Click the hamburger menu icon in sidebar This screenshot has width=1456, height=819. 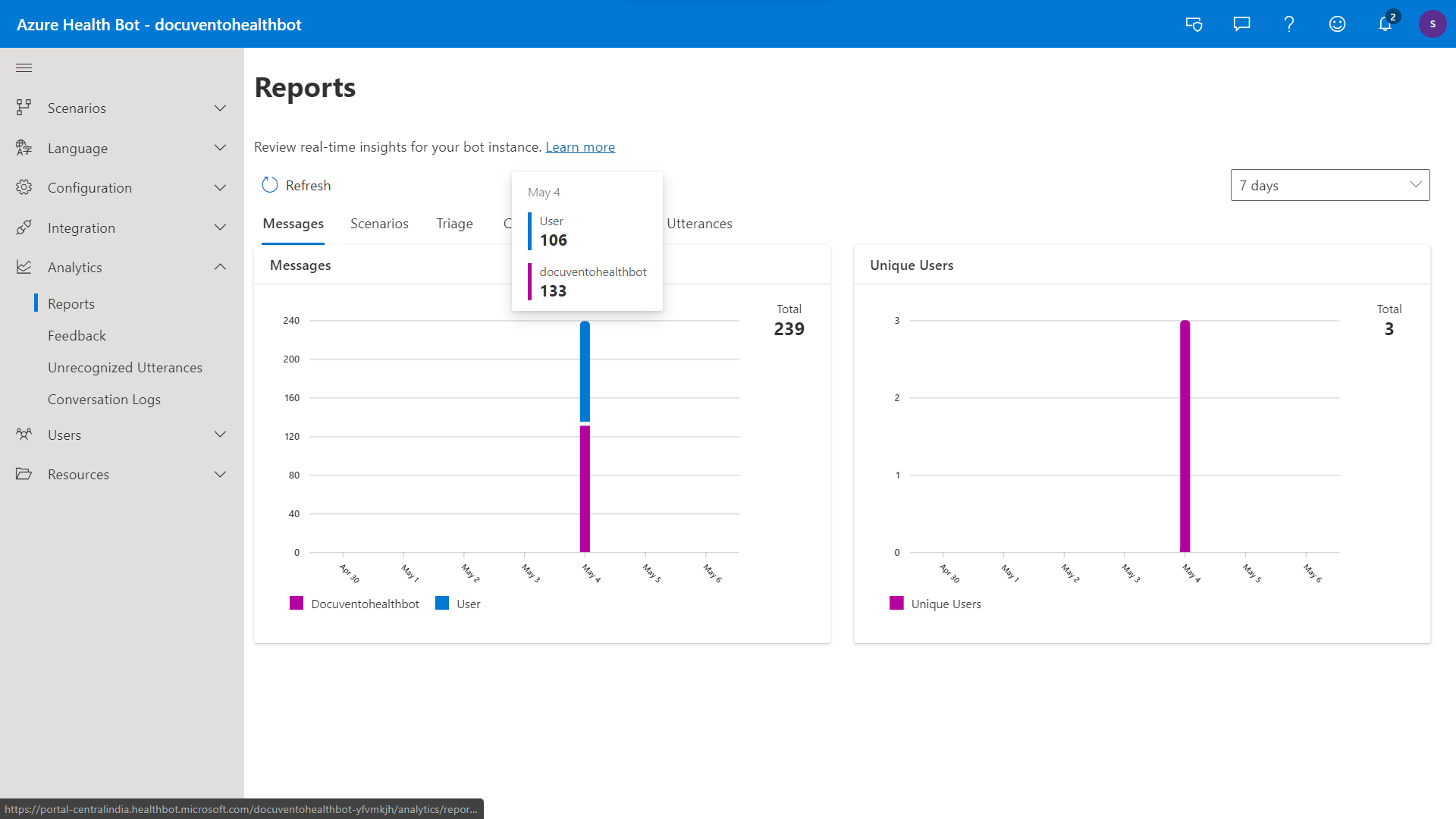tap(24, 68)
